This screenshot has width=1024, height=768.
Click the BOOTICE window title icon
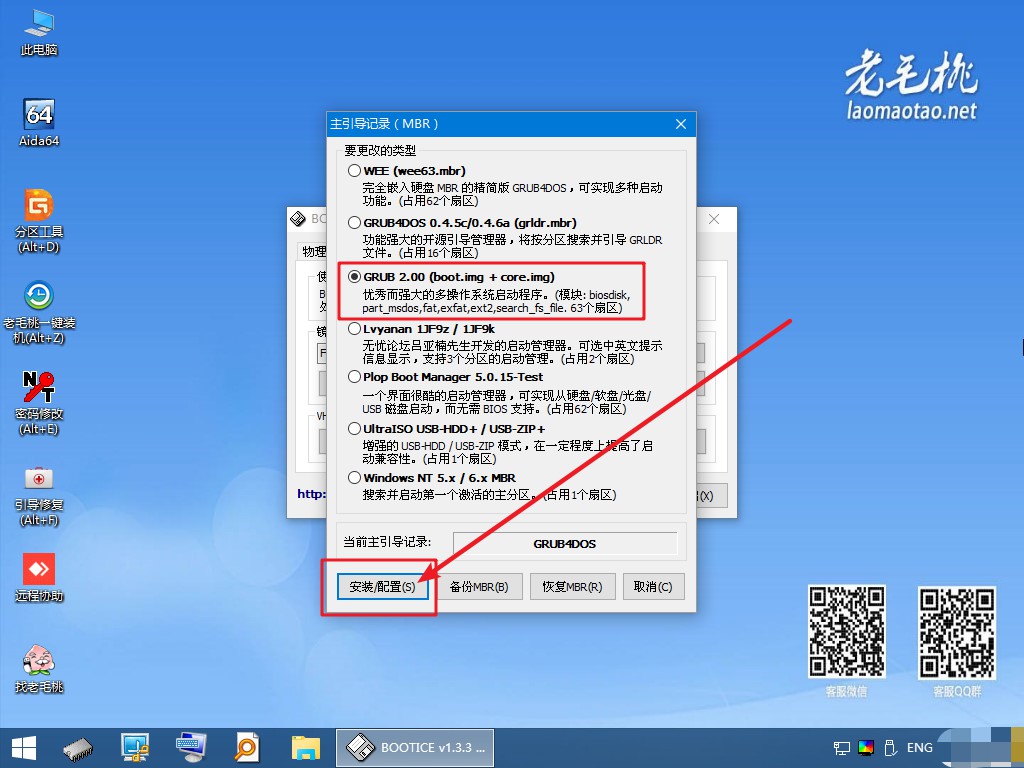298,219
